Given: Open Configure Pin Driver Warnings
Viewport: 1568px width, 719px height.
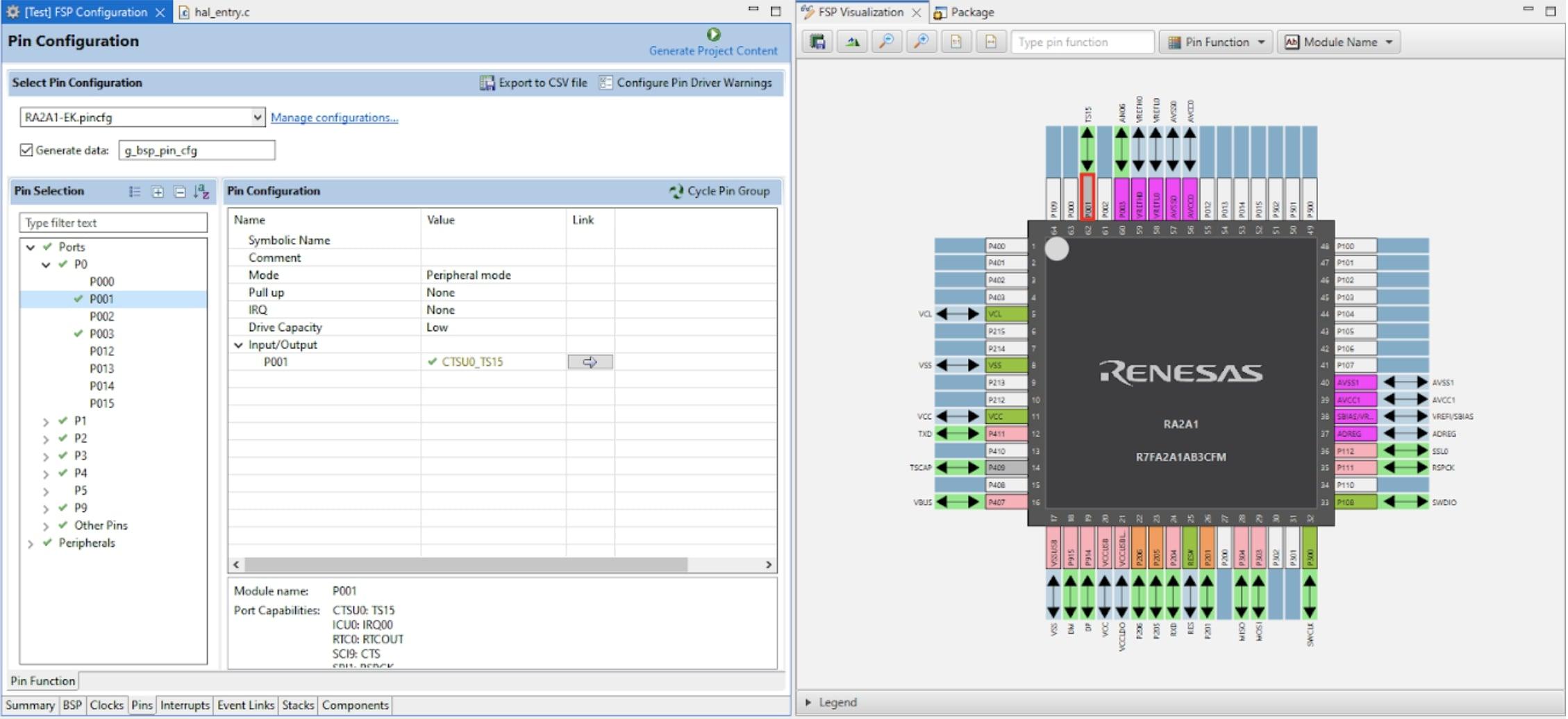Looking at the screenshot, I should [x=685, y=83].
